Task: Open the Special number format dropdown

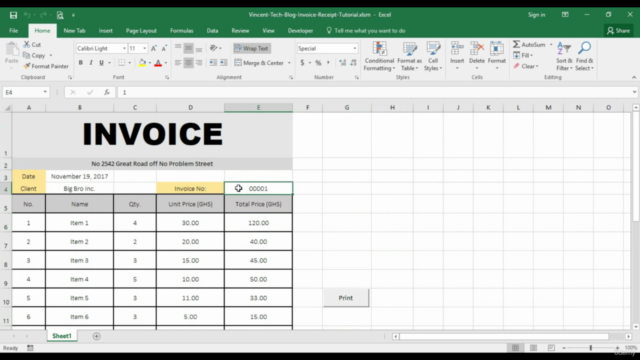Action: pyautogui.click(x=354, y=48)
